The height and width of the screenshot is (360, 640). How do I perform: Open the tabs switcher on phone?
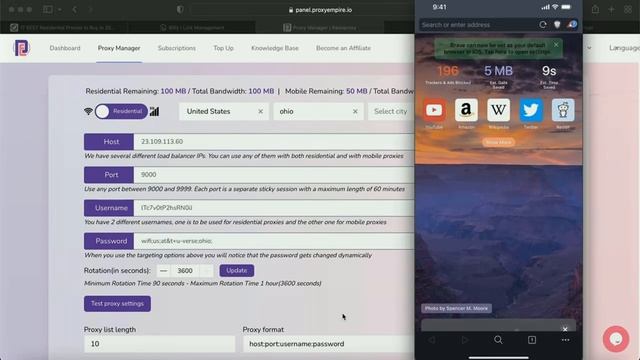[532, 340]
